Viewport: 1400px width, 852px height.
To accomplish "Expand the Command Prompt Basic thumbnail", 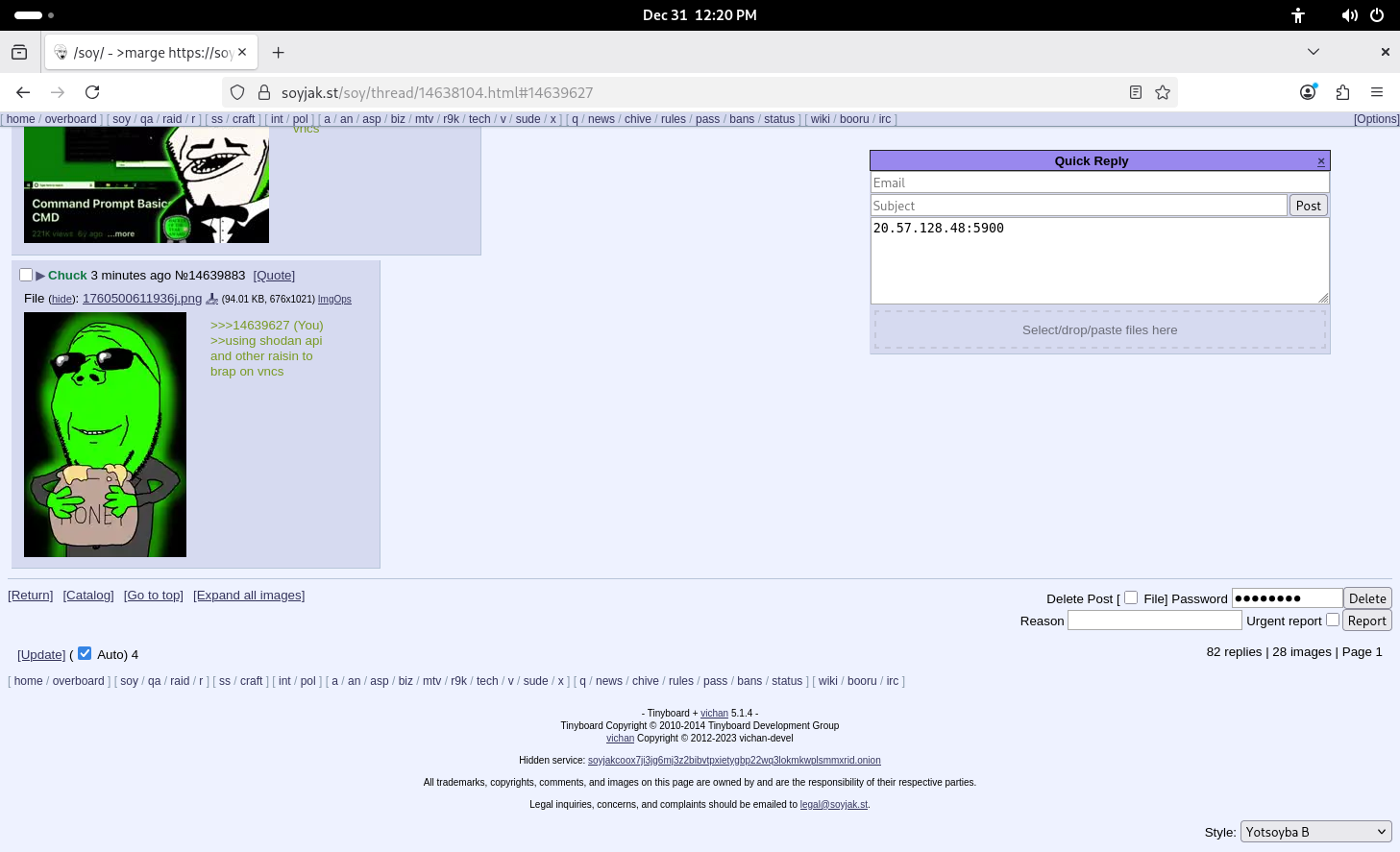I will 146,185.
